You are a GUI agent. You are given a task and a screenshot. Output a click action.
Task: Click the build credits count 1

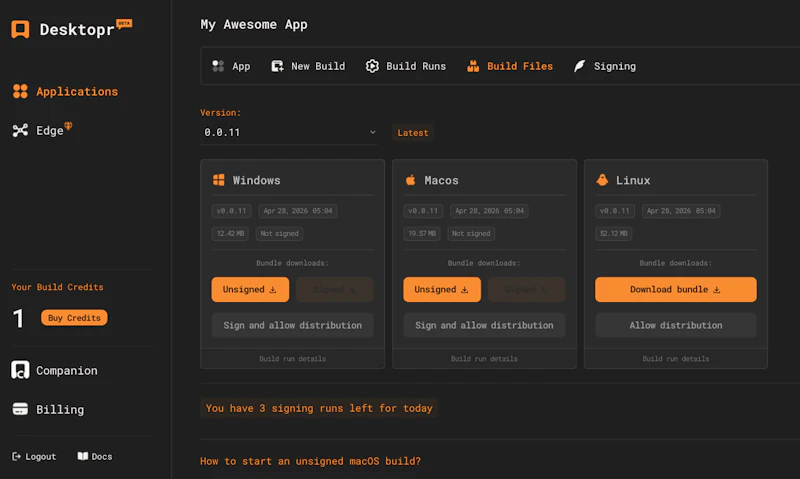pyautogui.click(x=18, y=319)
